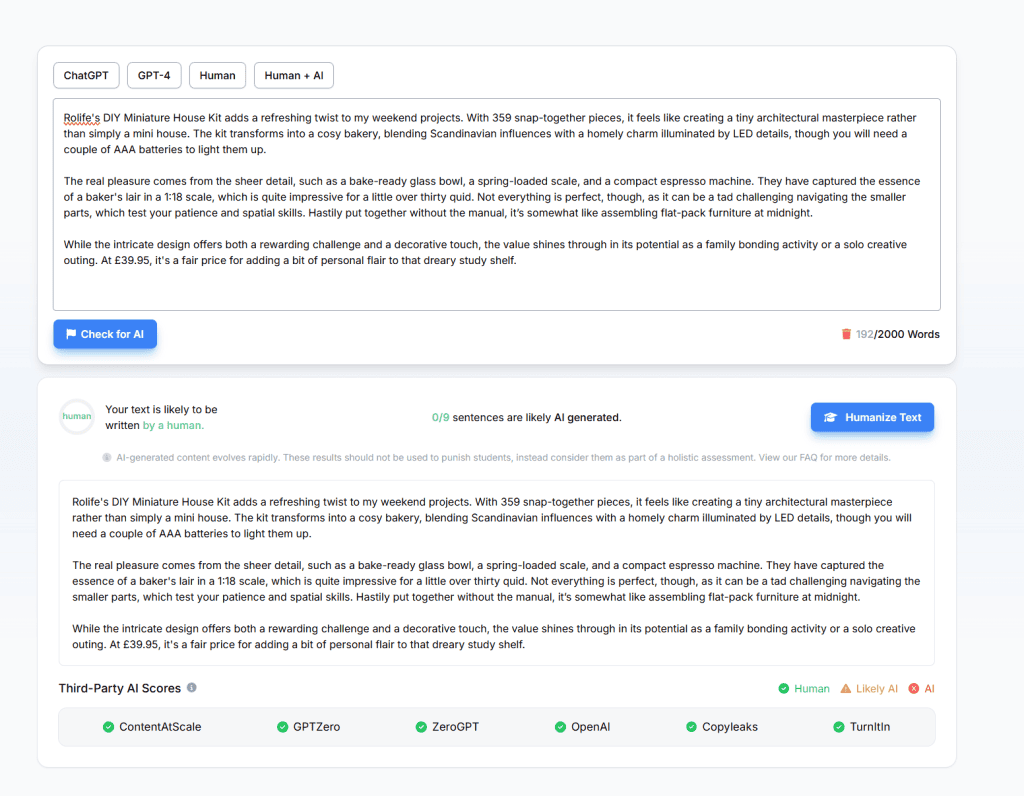
Task: Click the Likely AI legend label
Action: pyautogui.click(x=877, y=689)
